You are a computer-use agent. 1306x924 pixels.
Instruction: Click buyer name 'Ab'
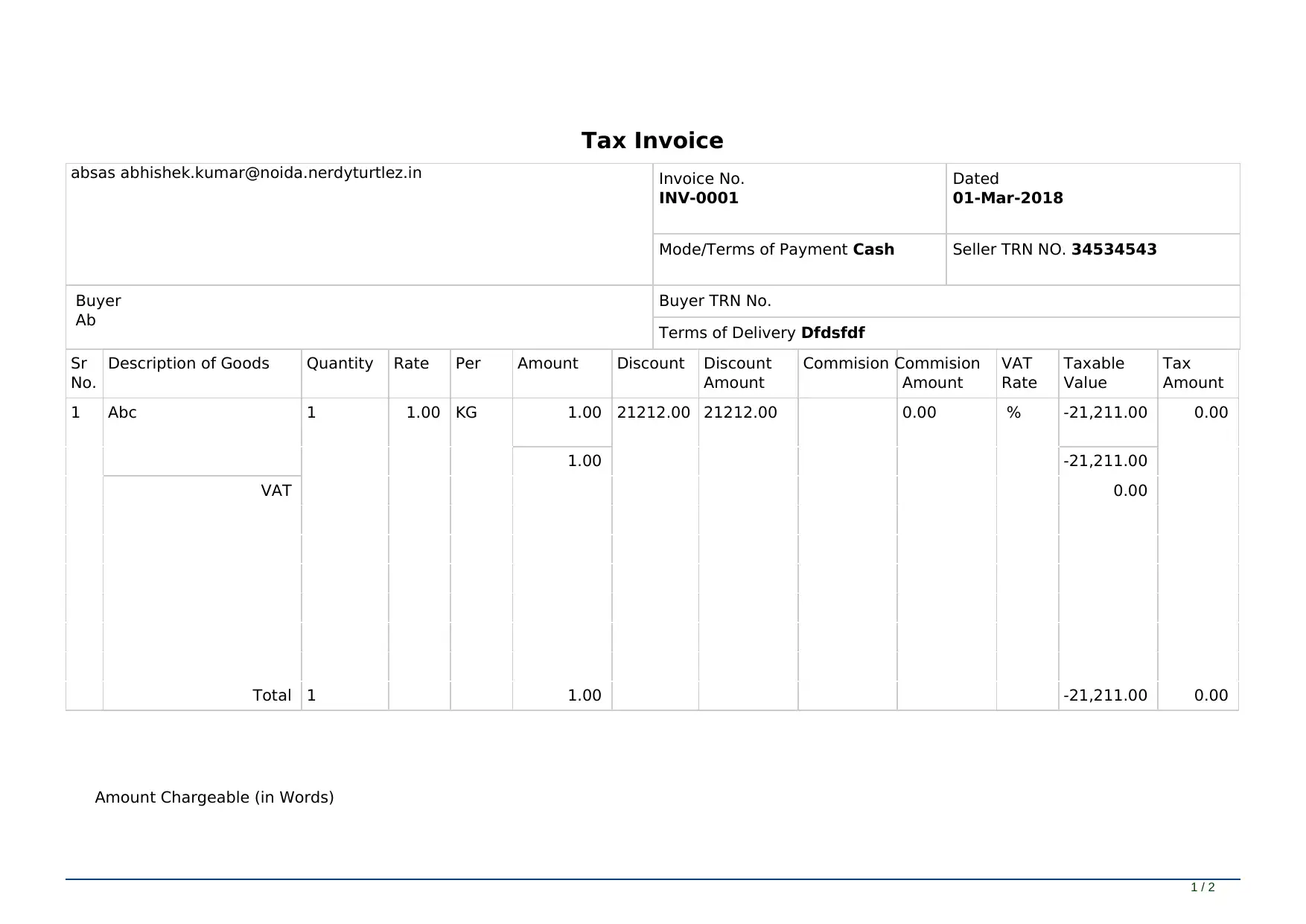(86, 320)
